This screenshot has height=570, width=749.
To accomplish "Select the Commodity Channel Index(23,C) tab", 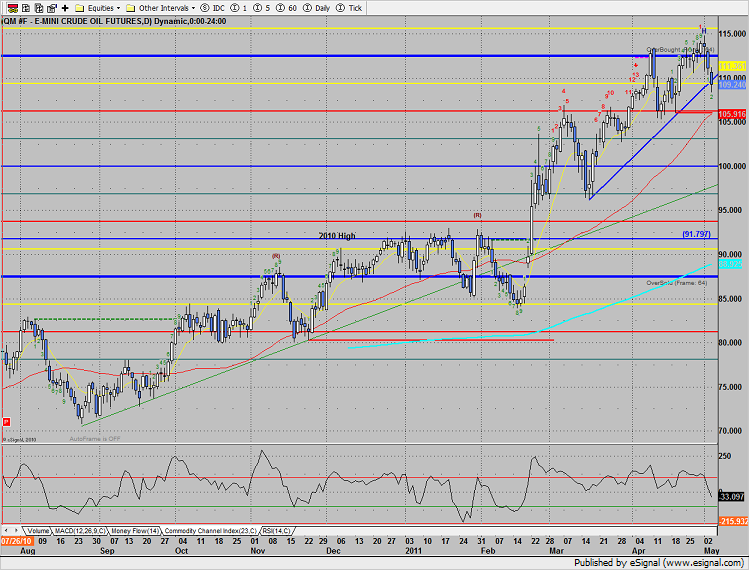I will tap(211, 531).
